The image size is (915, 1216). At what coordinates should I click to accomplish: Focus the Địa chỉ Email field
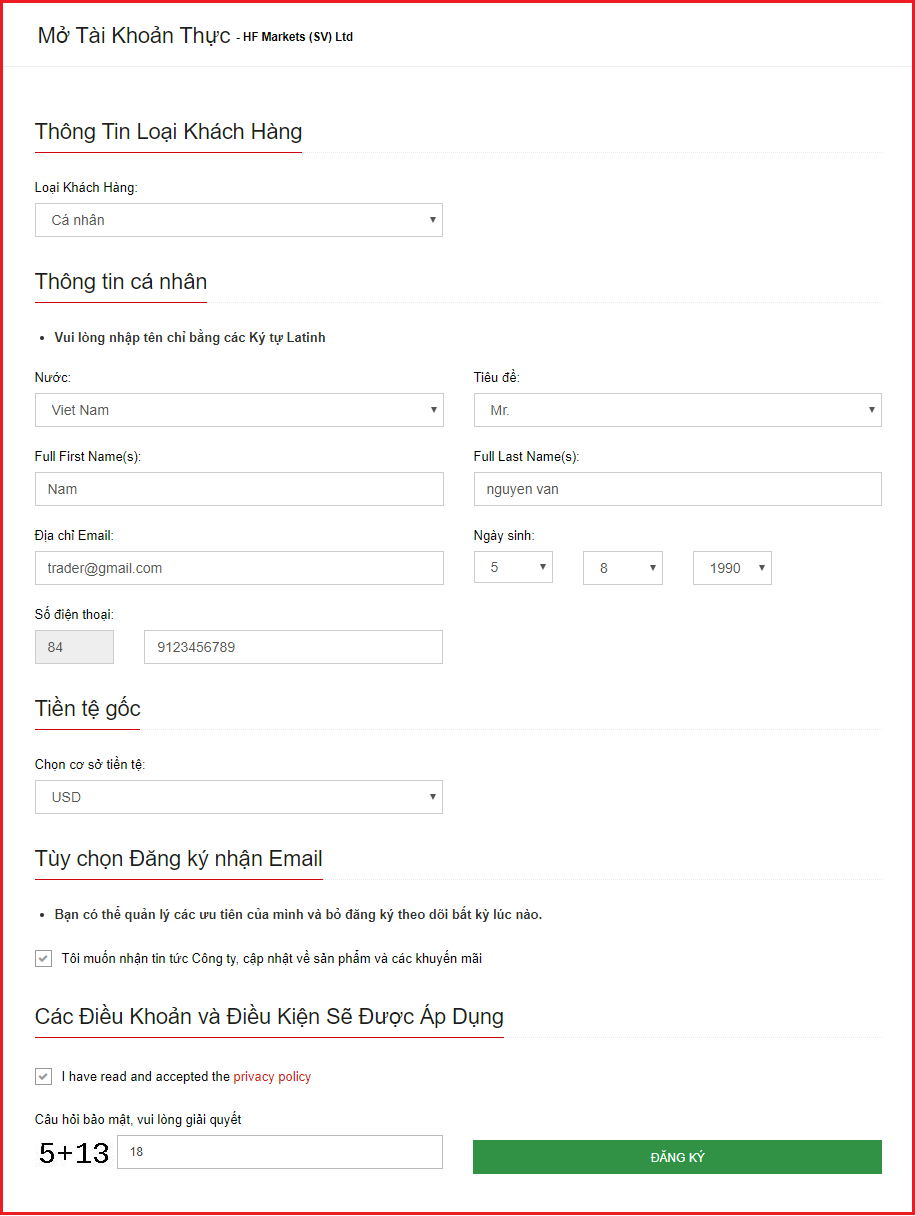coord(238,568)
